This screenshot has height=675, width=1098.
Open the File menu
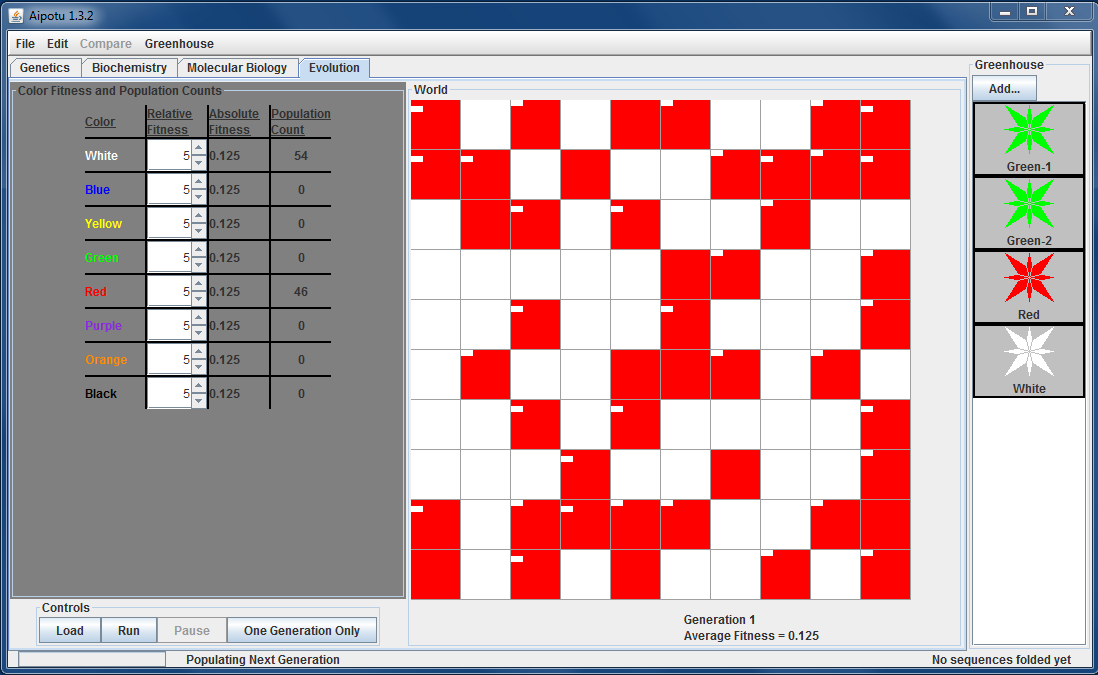(x=25, y=44)
